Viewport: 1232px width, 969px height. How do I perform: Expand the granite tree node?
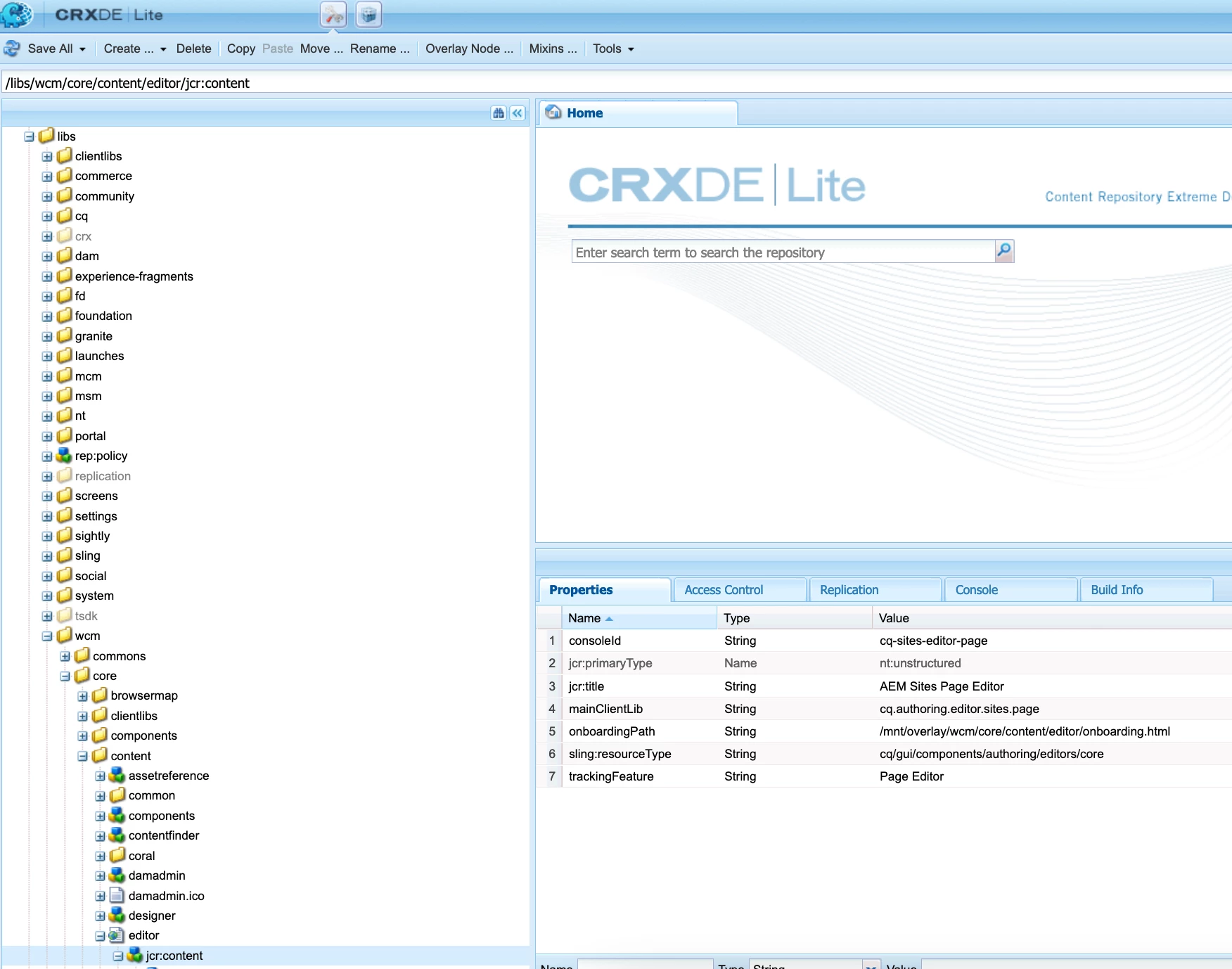click(x=47, y=336)
